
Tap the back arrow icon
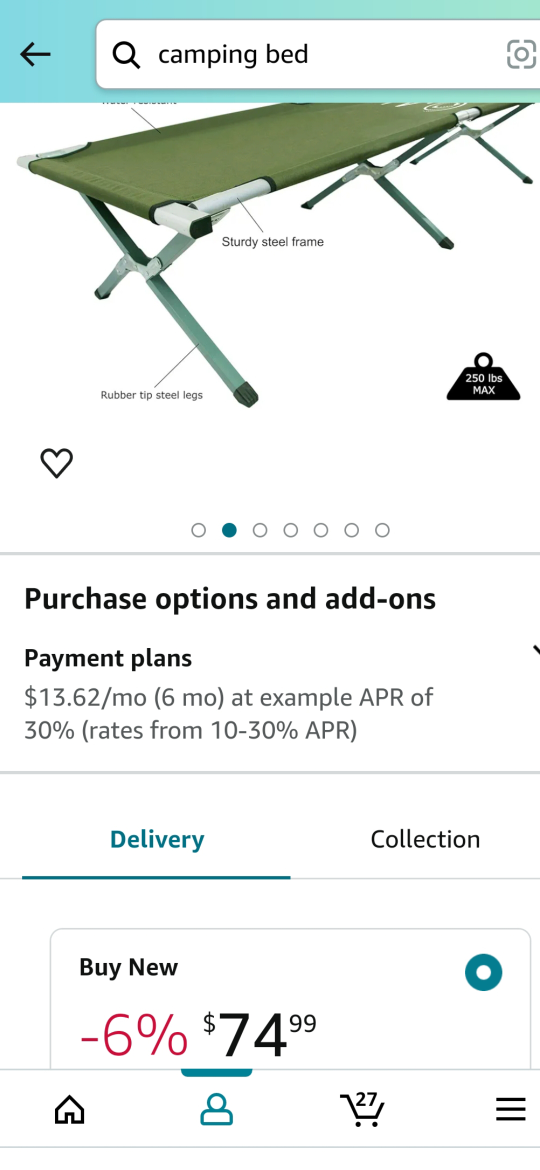(35, 54)
